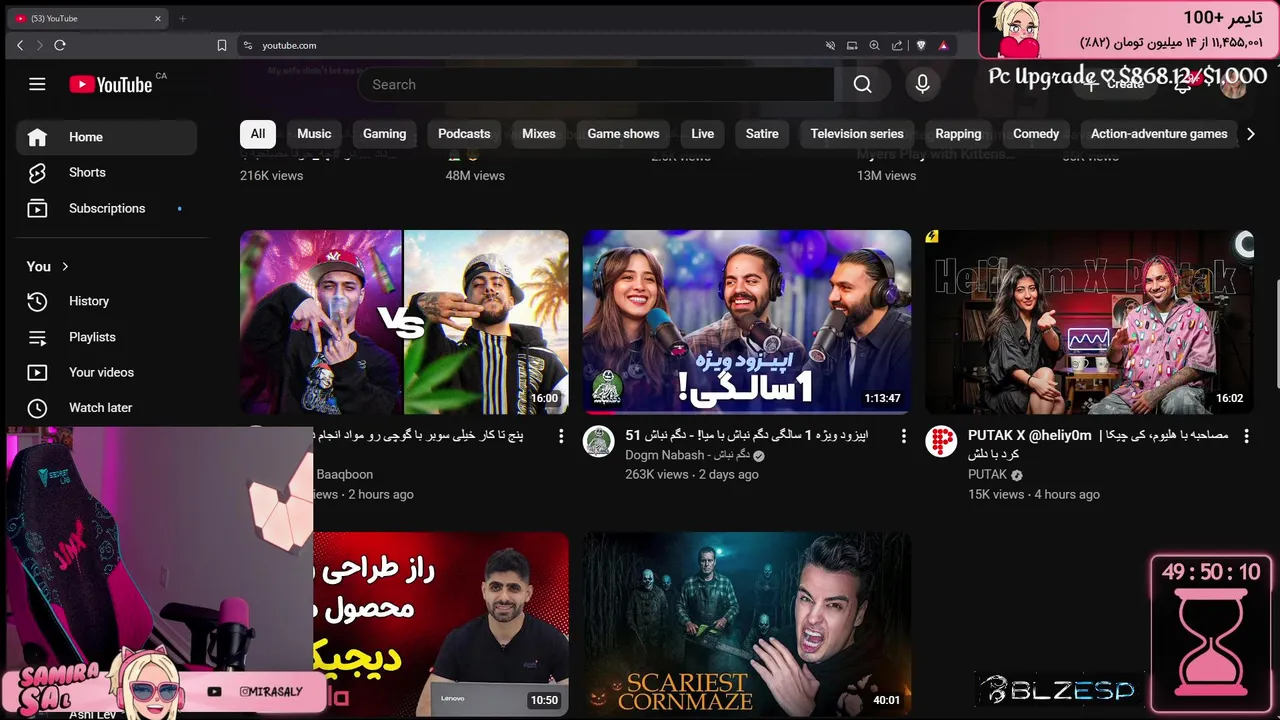The image size is (1280, 720).
Task: Show next category chips with right arrow
Action: coord(1250,134)
